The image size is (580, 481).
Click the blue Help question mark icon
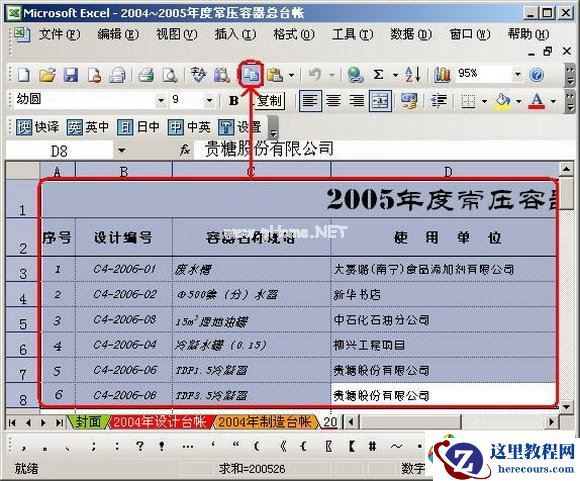point(537,75)
